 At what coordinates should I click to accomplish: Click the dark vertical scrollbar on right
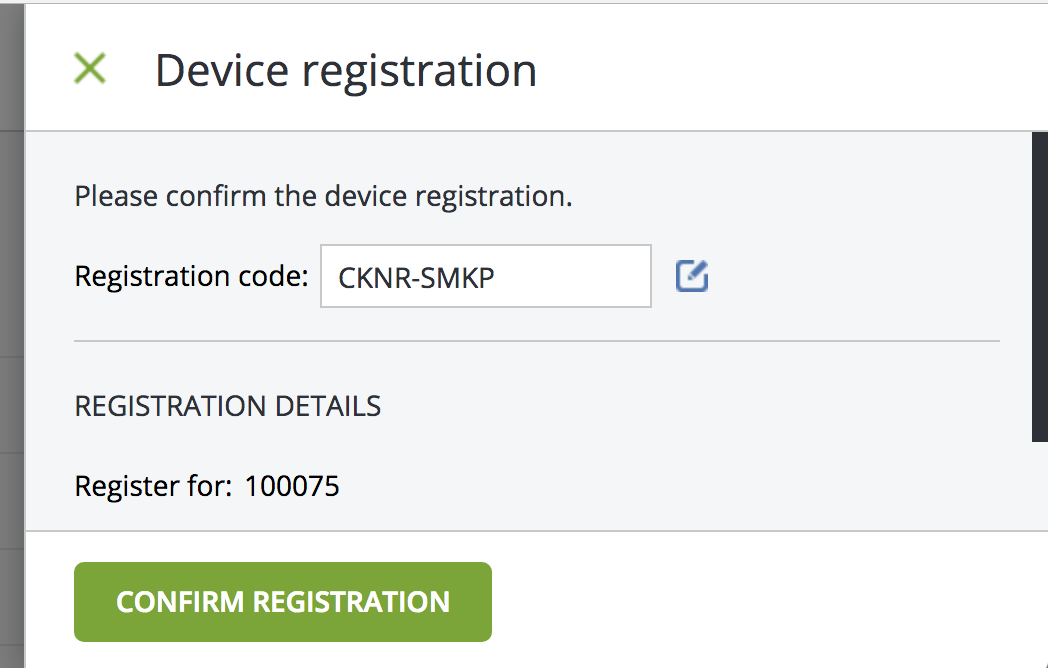click(x=1040, y=287)
